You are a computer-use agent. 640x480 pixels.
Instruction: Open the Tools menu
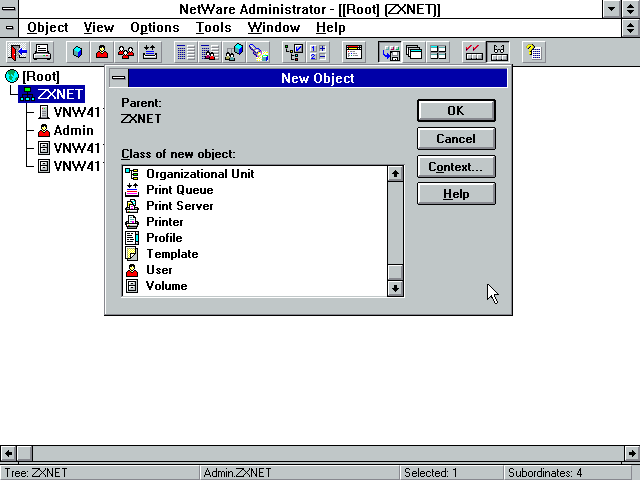pyautogui.click(x=213, y=28)
